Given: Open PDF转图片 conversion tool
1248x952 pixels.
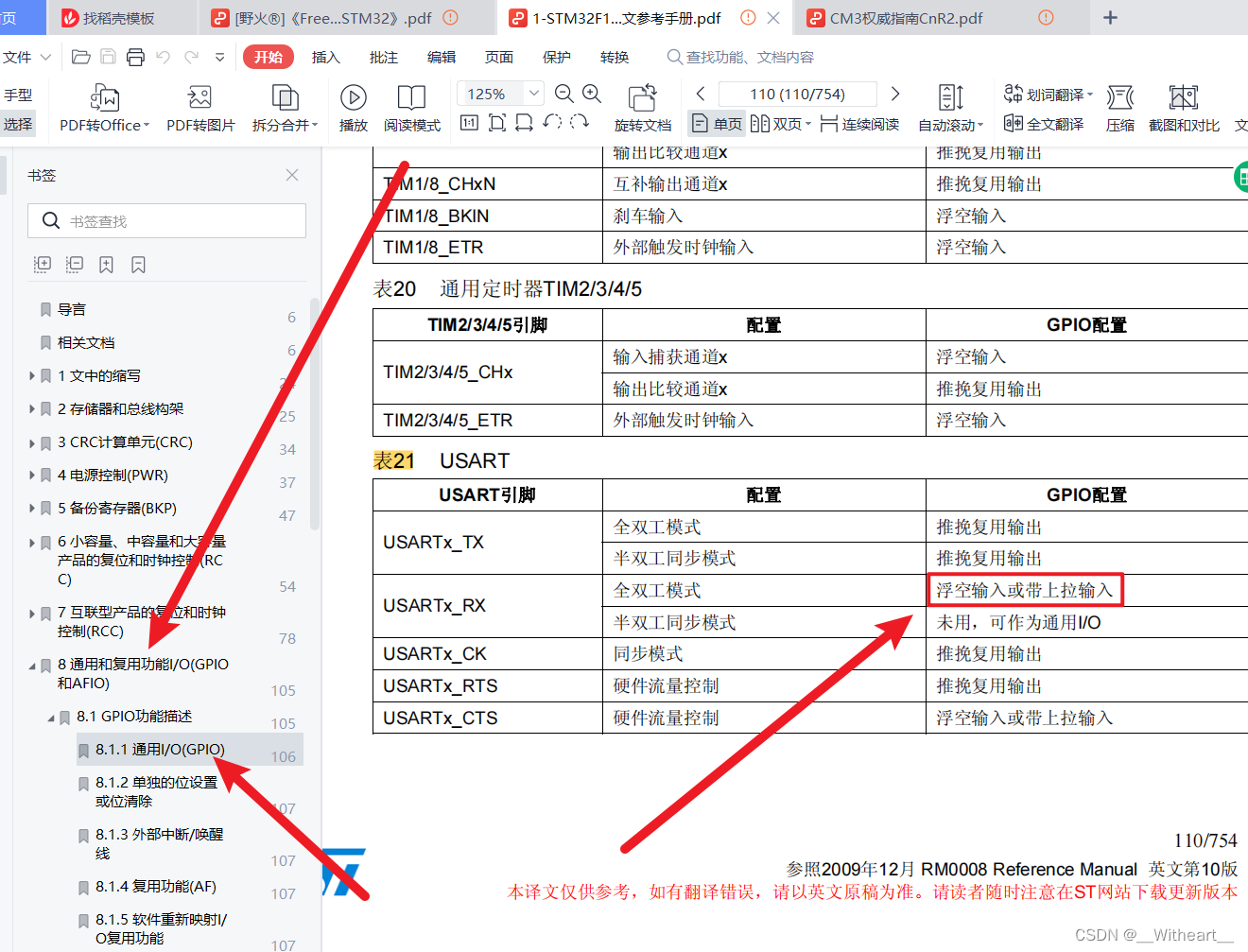Looking at the screenshot, I should 200,109.
